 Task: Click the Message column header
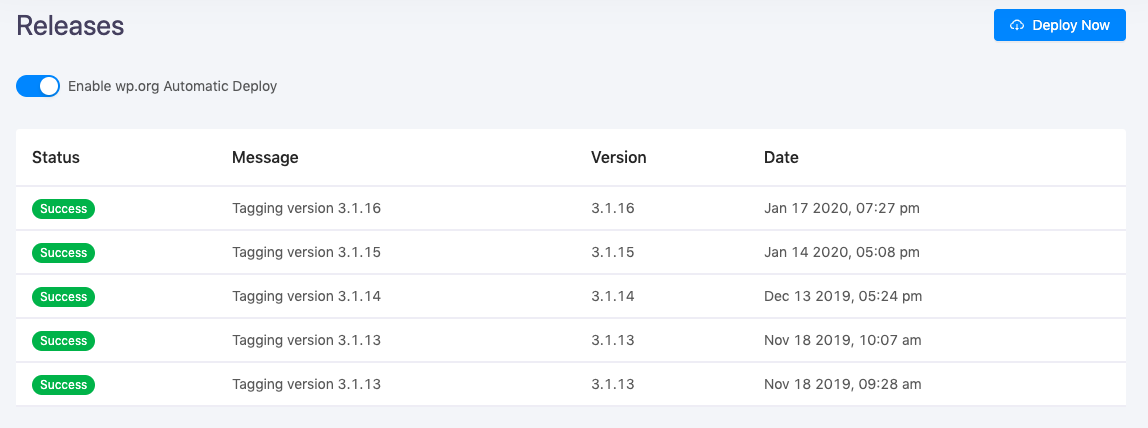[265, 157]
